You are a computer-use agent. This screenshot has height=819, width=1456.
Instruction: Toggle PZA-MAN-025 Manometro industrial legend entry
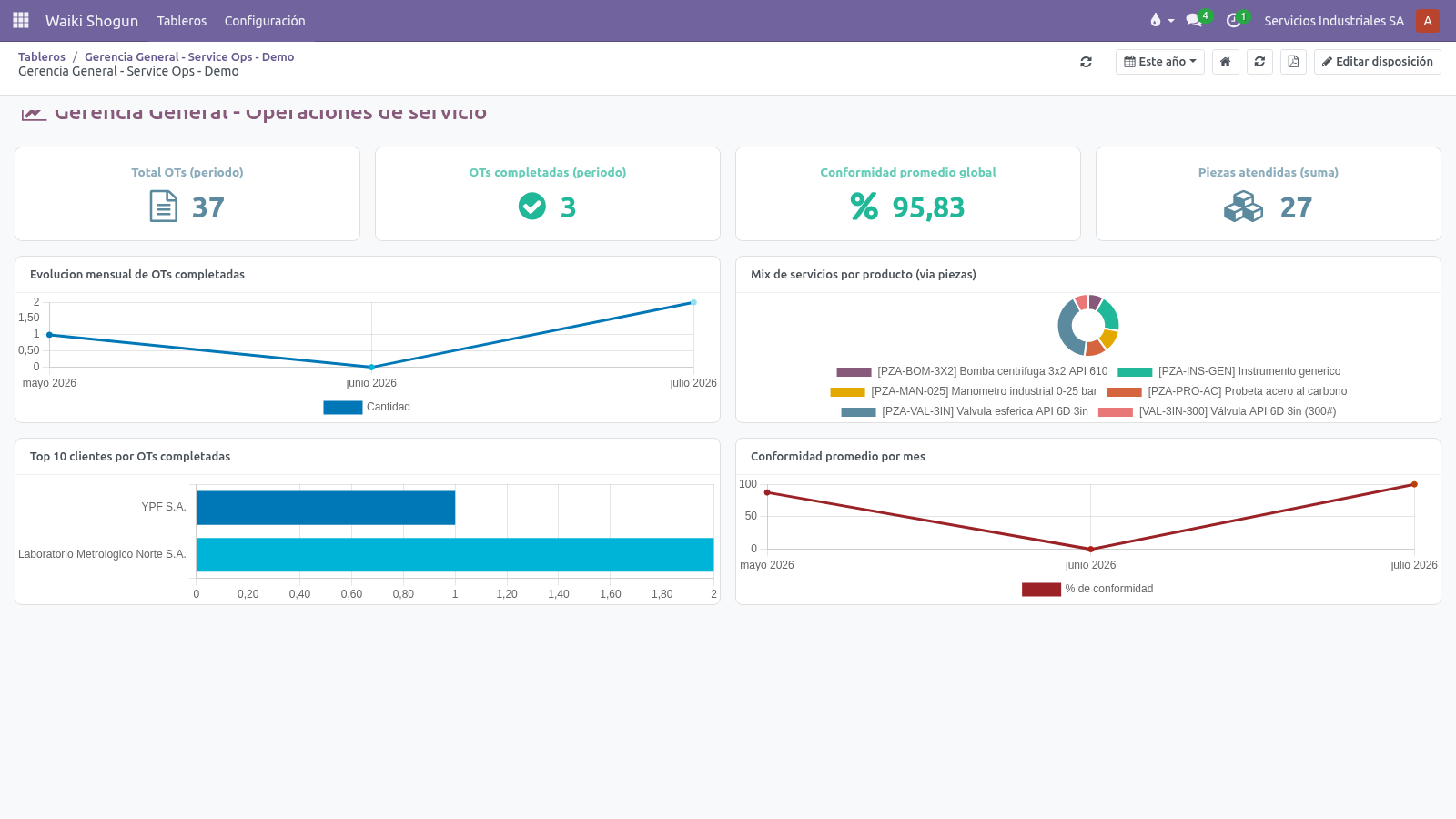pyautogui.click(x=964, y=391)
